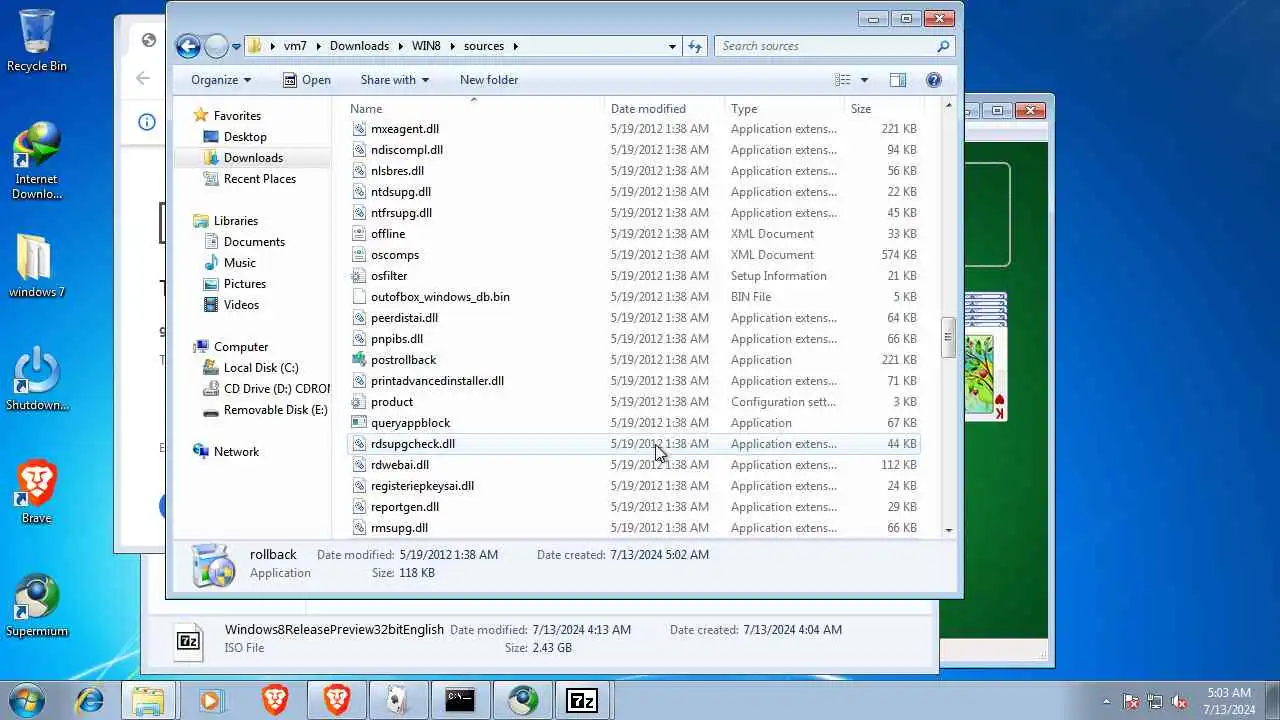Click the Back navigation arrow in Explorer

tap(188, 46)
